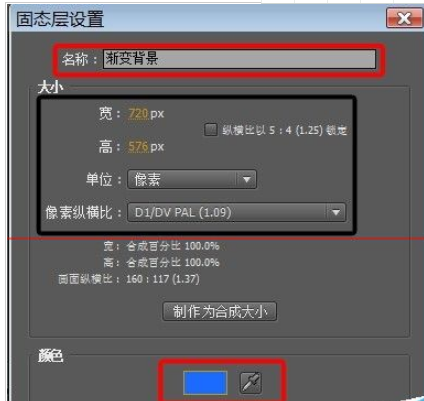Click the 画面纵横比 160:117 info text
Viewport: 424px width, 401px height.
point(129,279)
